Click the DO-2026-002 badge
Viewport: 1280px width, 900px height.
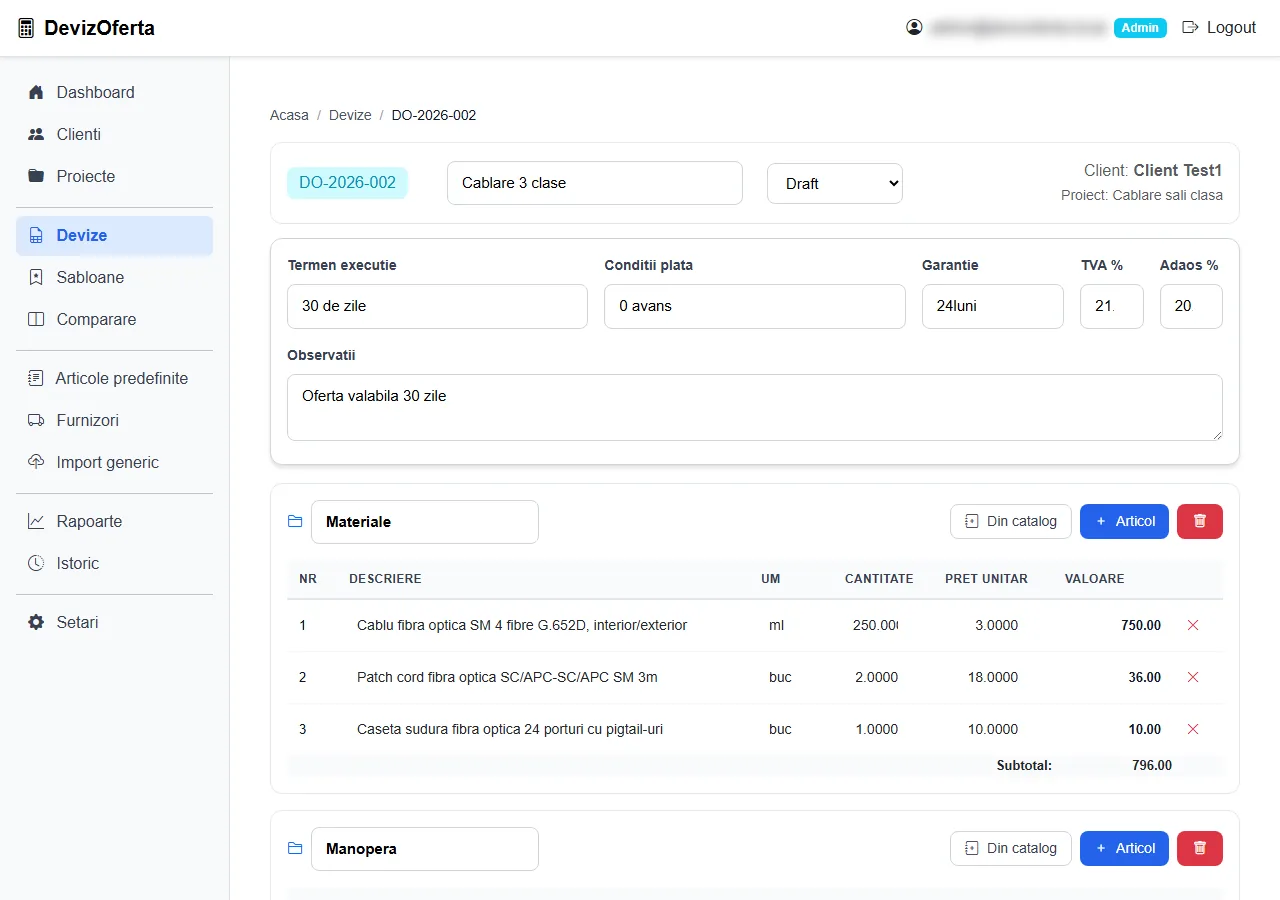(x=347, y=183)
